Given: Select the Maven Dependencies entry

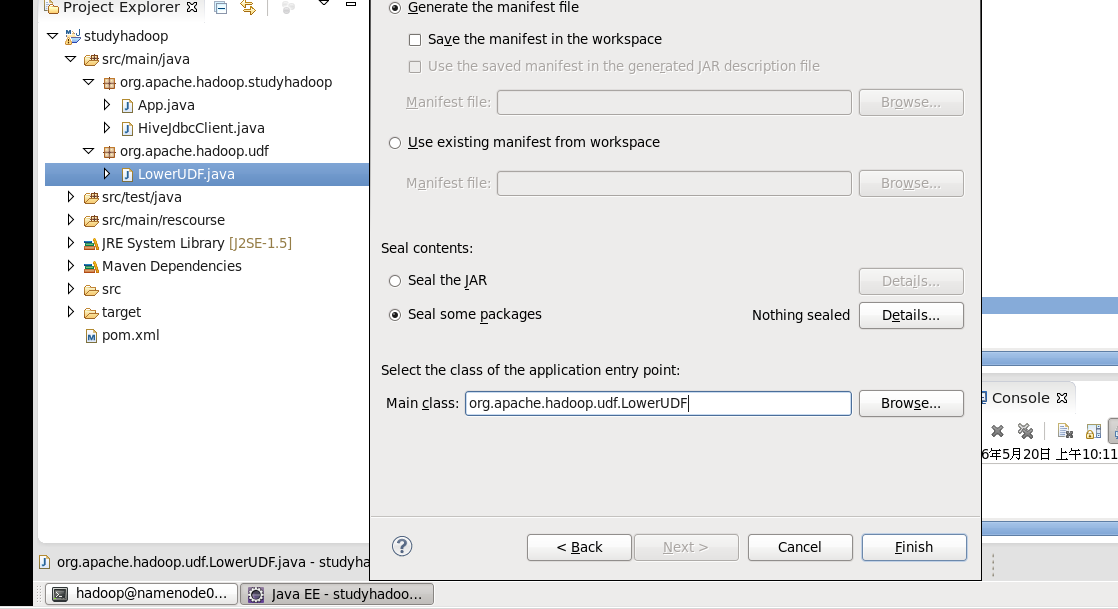Looking at the screenshot, I should (172, 266).
